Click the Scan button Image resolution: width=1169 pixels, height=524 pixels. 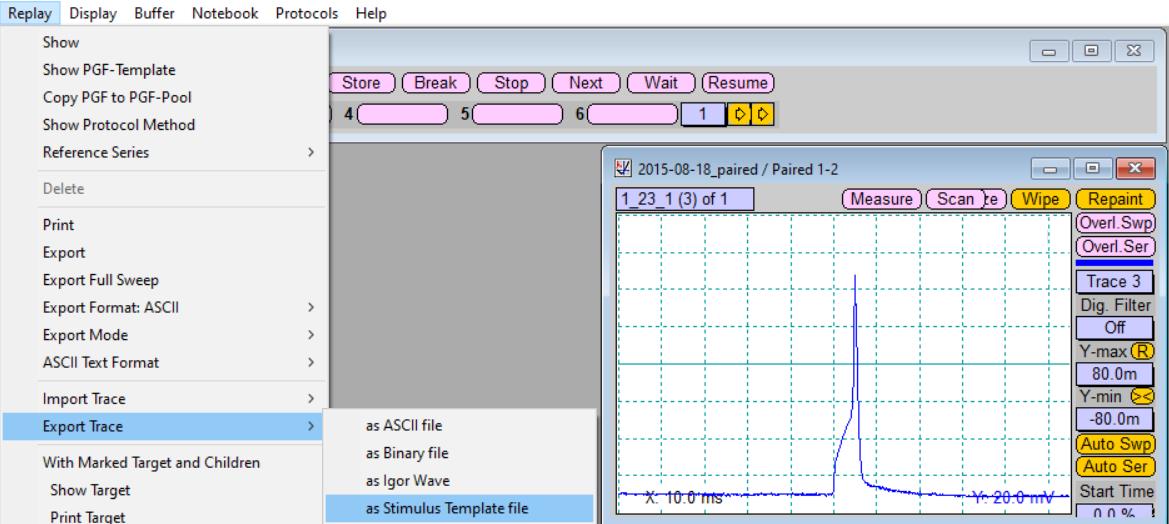956,199
